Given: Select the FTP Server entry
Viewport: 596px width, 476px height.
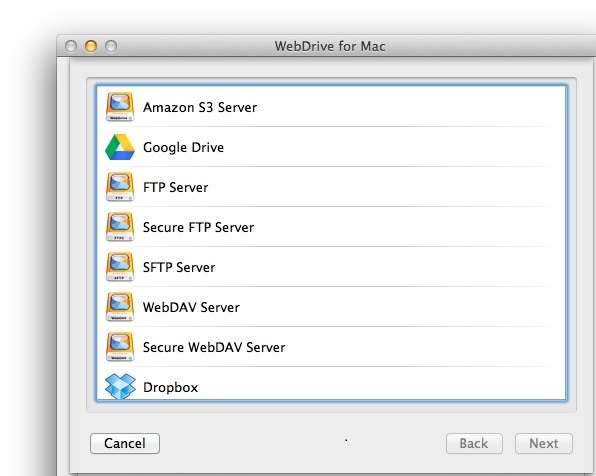Looking at the screenshot, I should tap(331, 187).
